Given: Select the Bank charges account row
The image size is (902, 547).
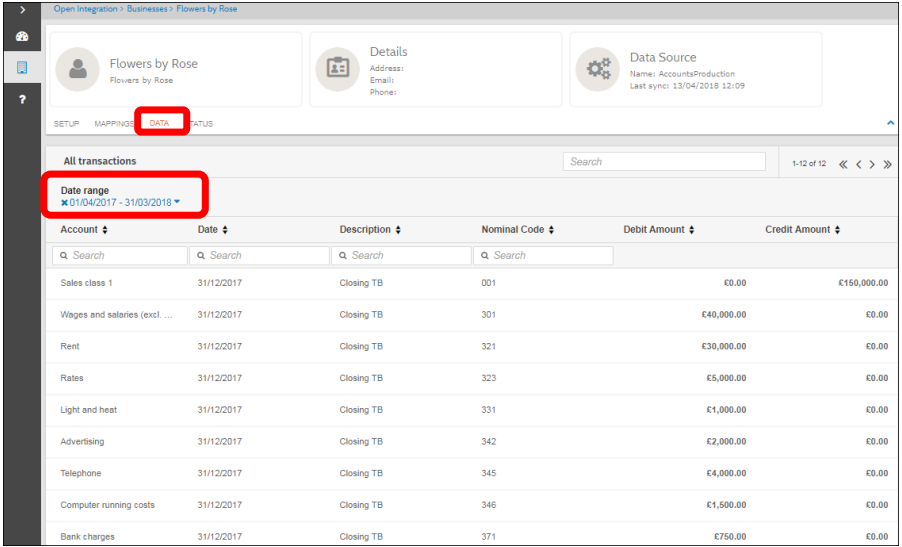Looking at the screenshot, I should [472, 535].
